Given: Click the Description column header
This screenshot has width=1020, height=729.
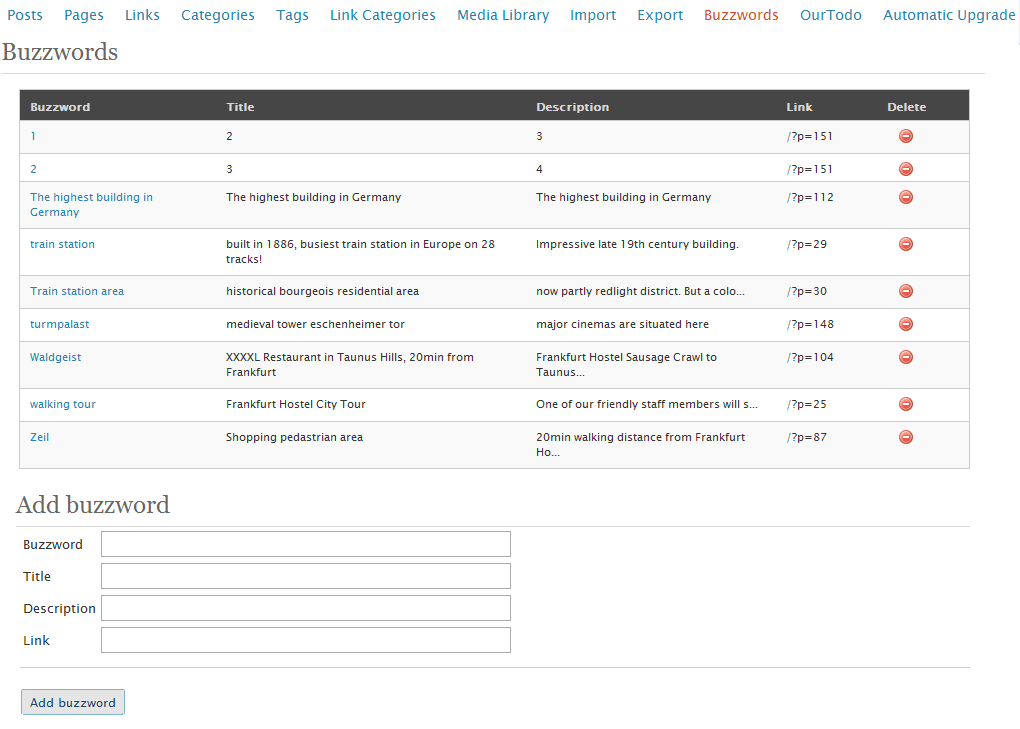Looking at the screenshot, I should coord(572,107).
